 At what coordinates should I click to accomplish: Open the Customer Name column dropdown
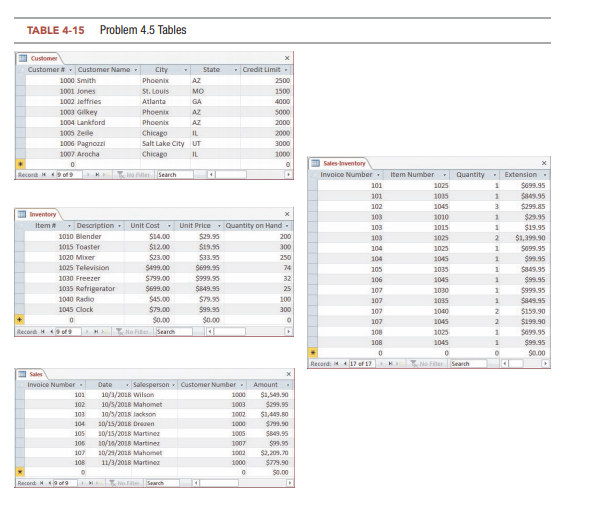point(135,70)
